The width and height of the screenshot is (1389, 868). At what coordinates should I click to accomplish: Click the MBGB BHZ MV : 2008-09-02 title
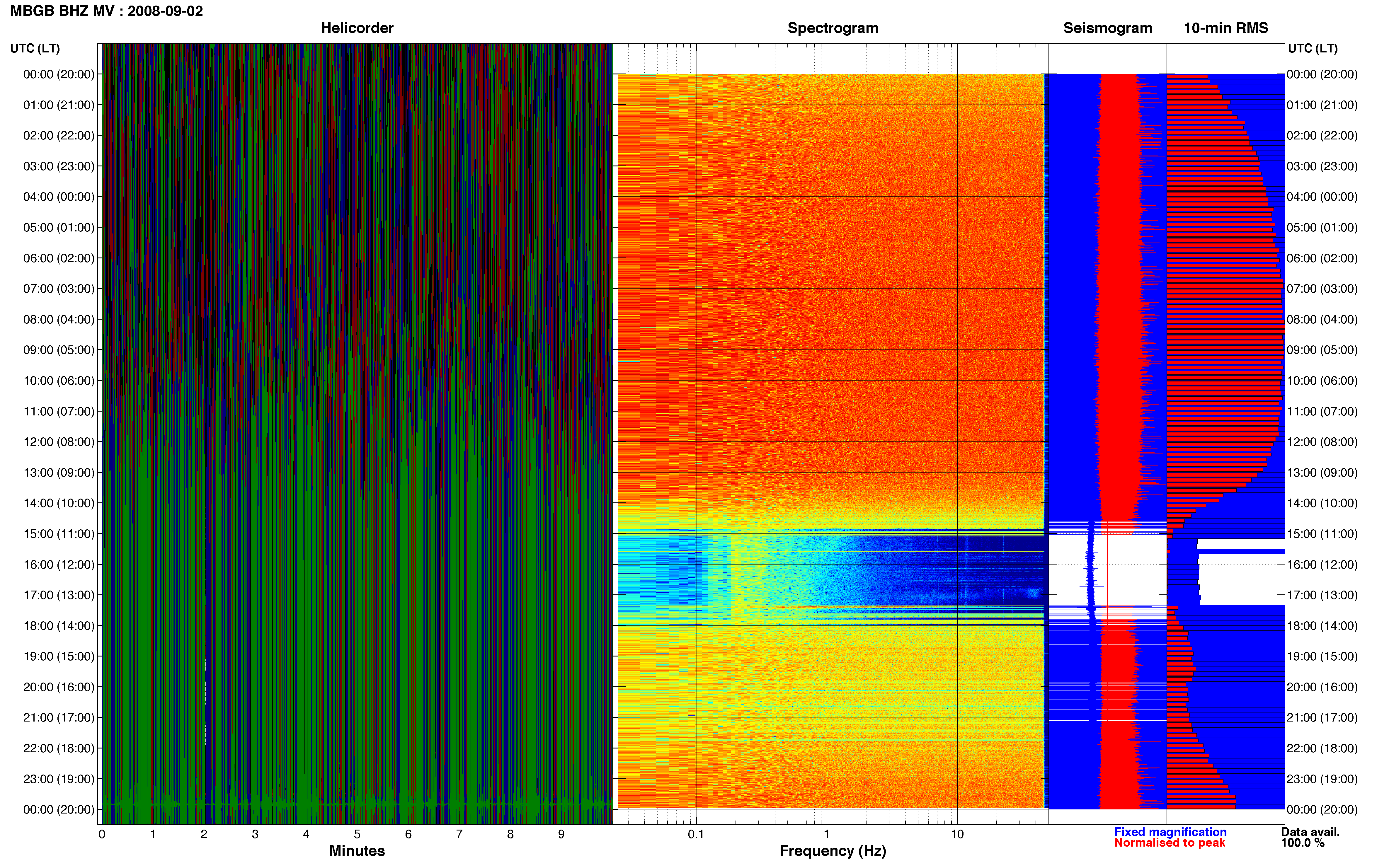click(107, 11)
